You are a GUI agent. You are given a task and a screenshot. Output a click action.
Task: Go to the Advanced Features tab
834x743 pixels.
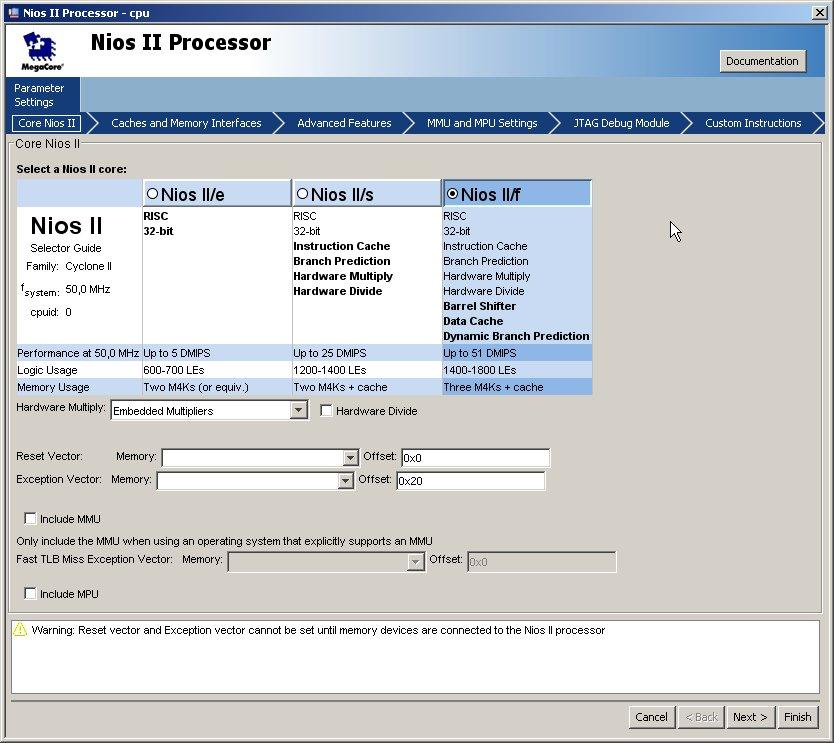click(x=344, y=123)
